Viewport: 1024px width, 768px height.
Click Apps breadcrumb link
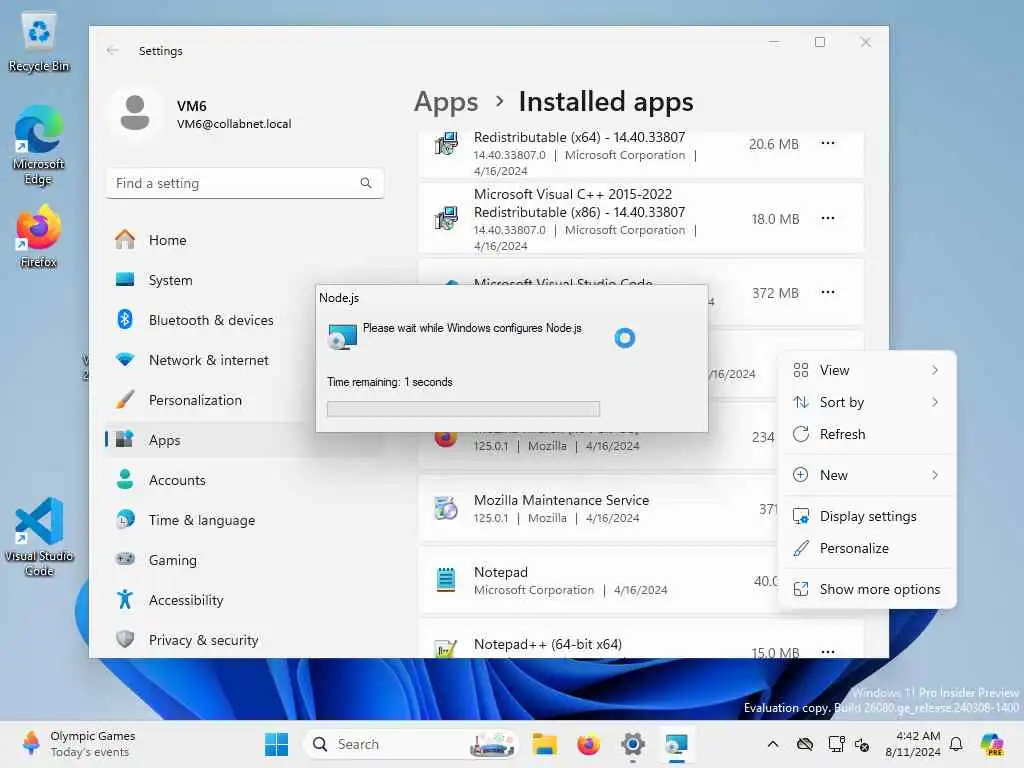(x=446, y=102)
